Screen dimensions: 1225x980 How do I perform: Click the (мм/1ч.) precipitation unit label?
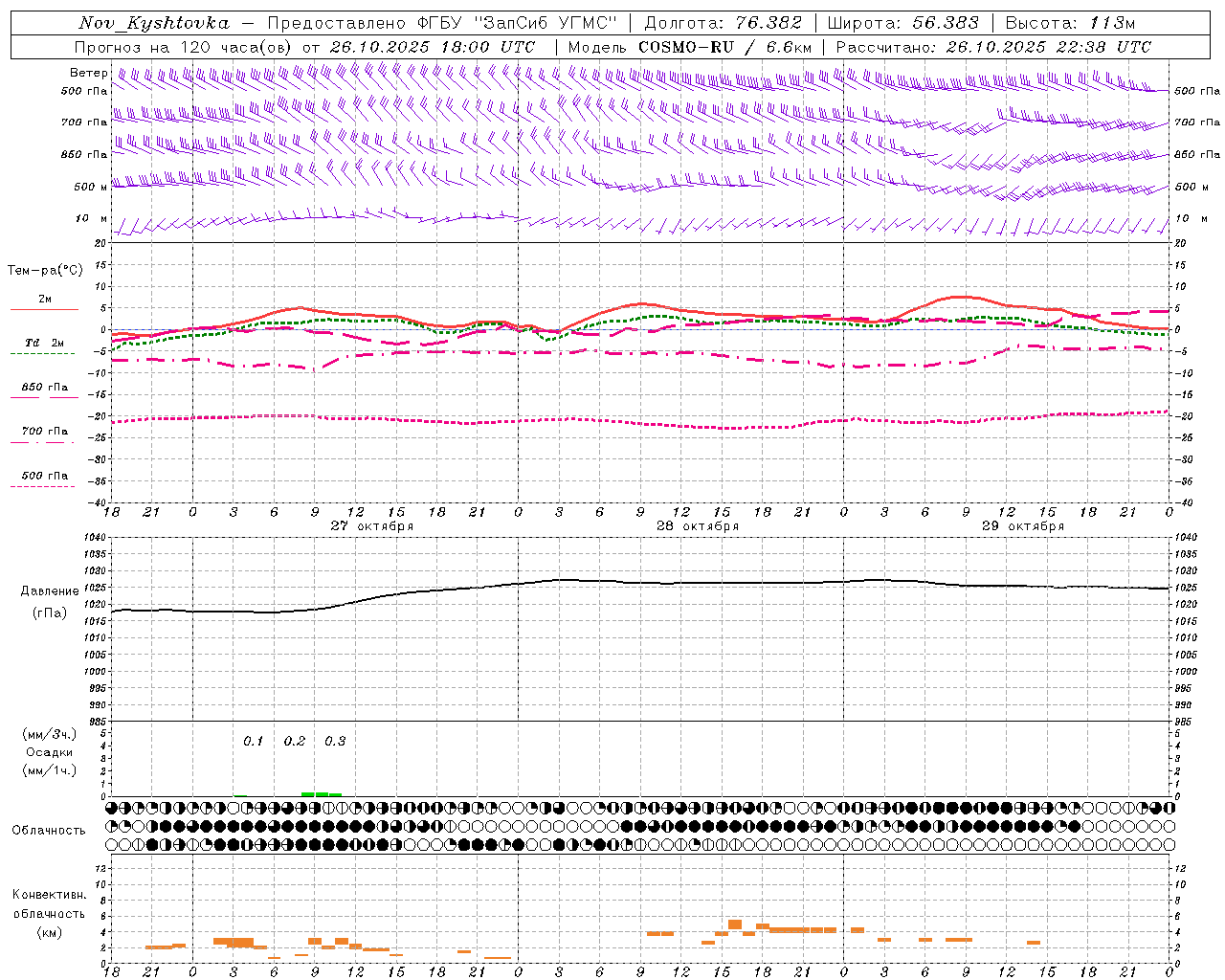tap(50, 770)
